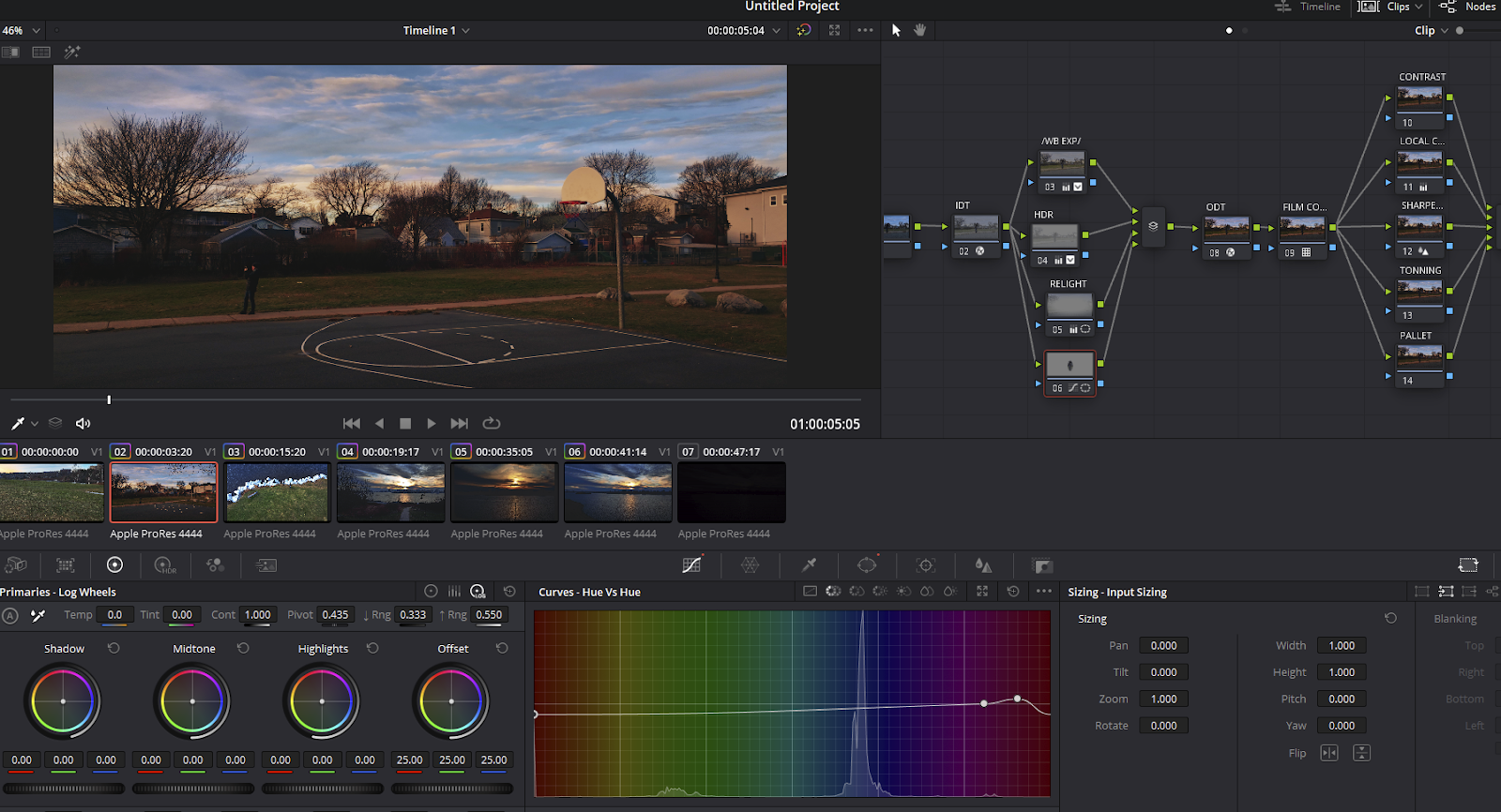Open the Power Window palette
The height and width of the screenshot is (812, 1501).
867,565
